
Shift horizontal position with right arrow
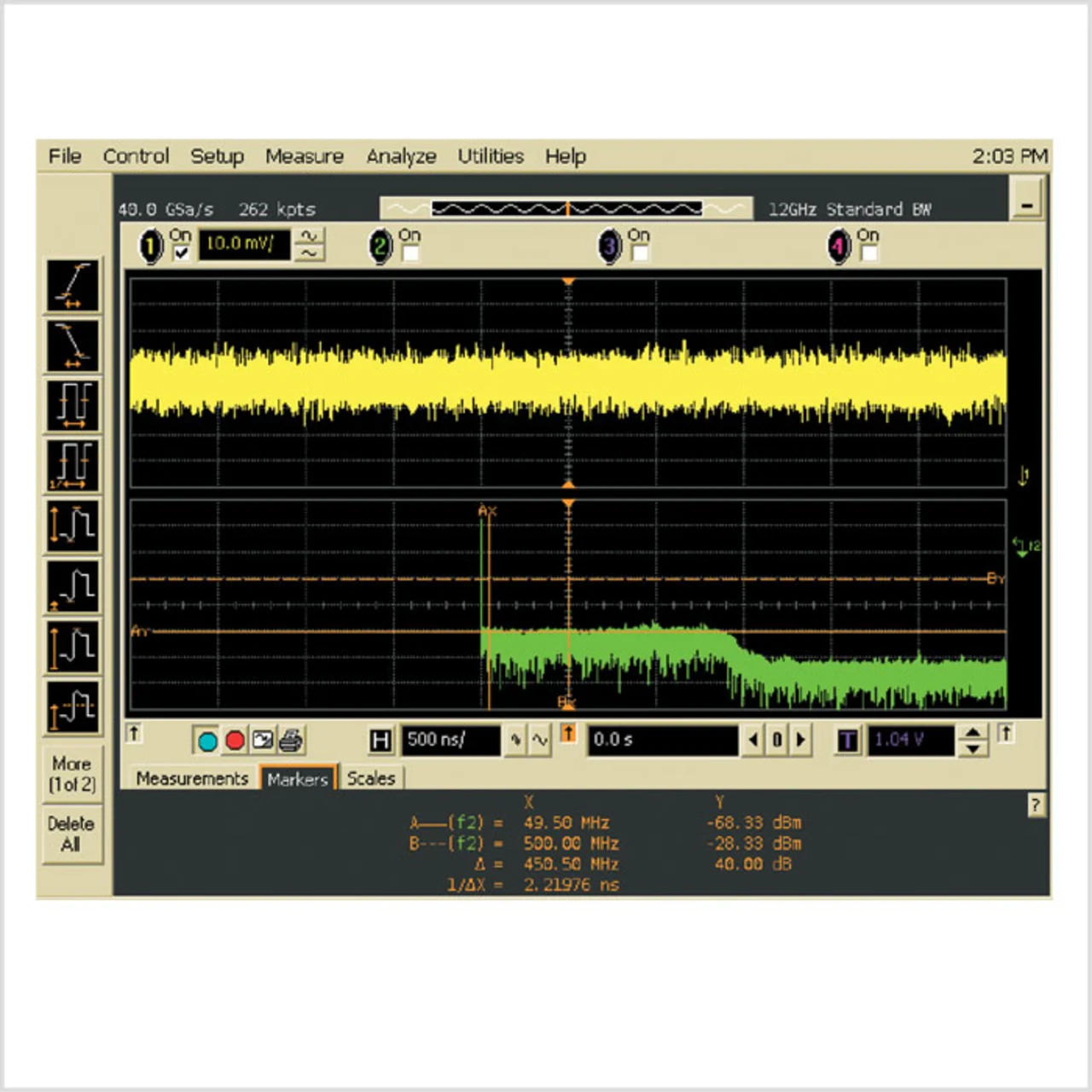(x=801, y=740)
